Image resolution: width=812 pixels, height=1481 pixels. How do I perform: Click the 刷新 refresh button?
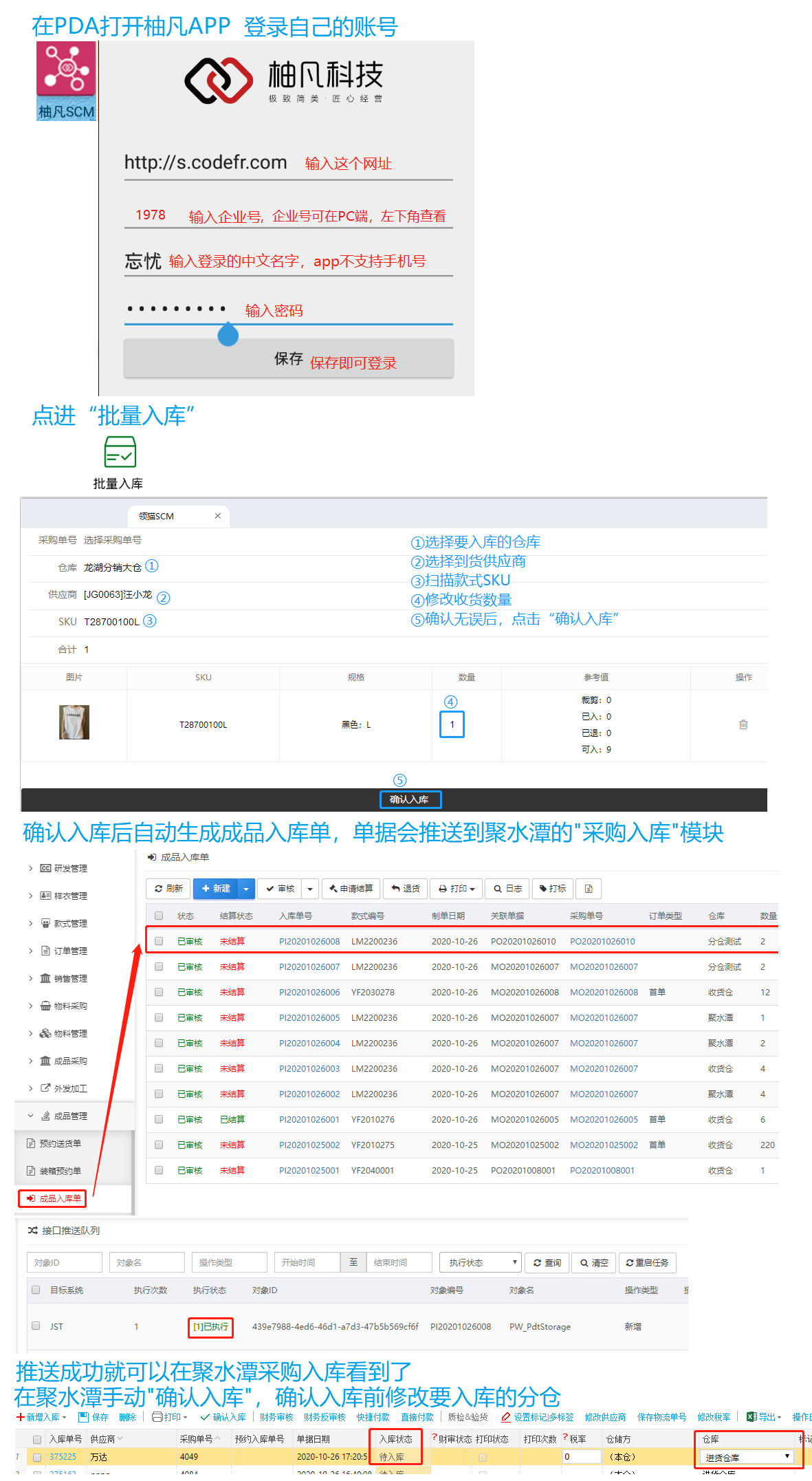pos(168,889)
